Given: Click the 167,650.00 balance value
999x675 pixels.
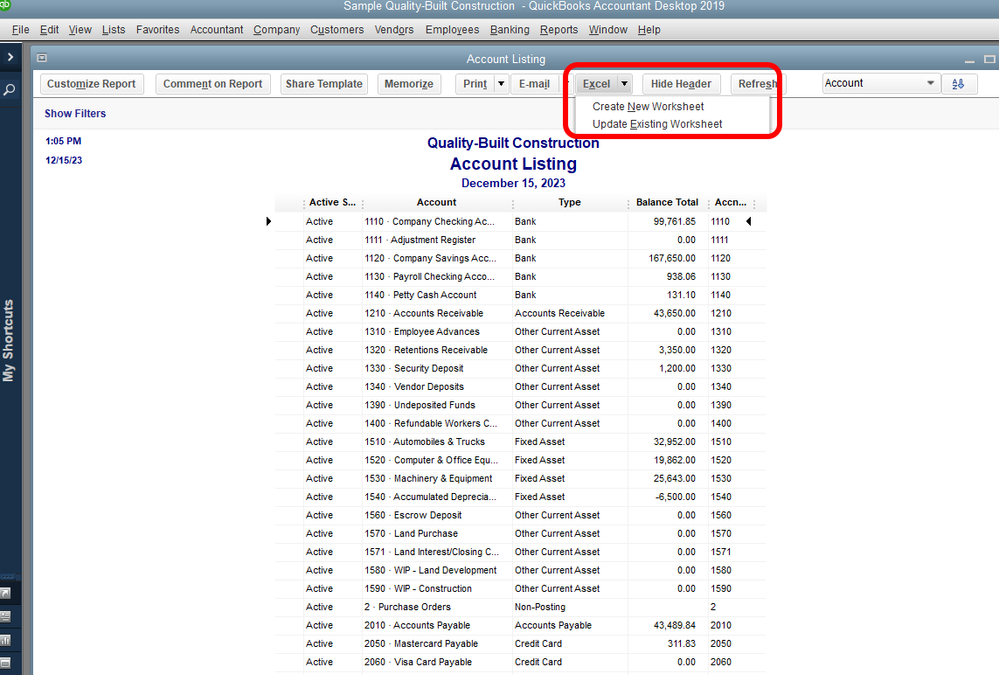Looking at the screenshot, I should (672, 258).
